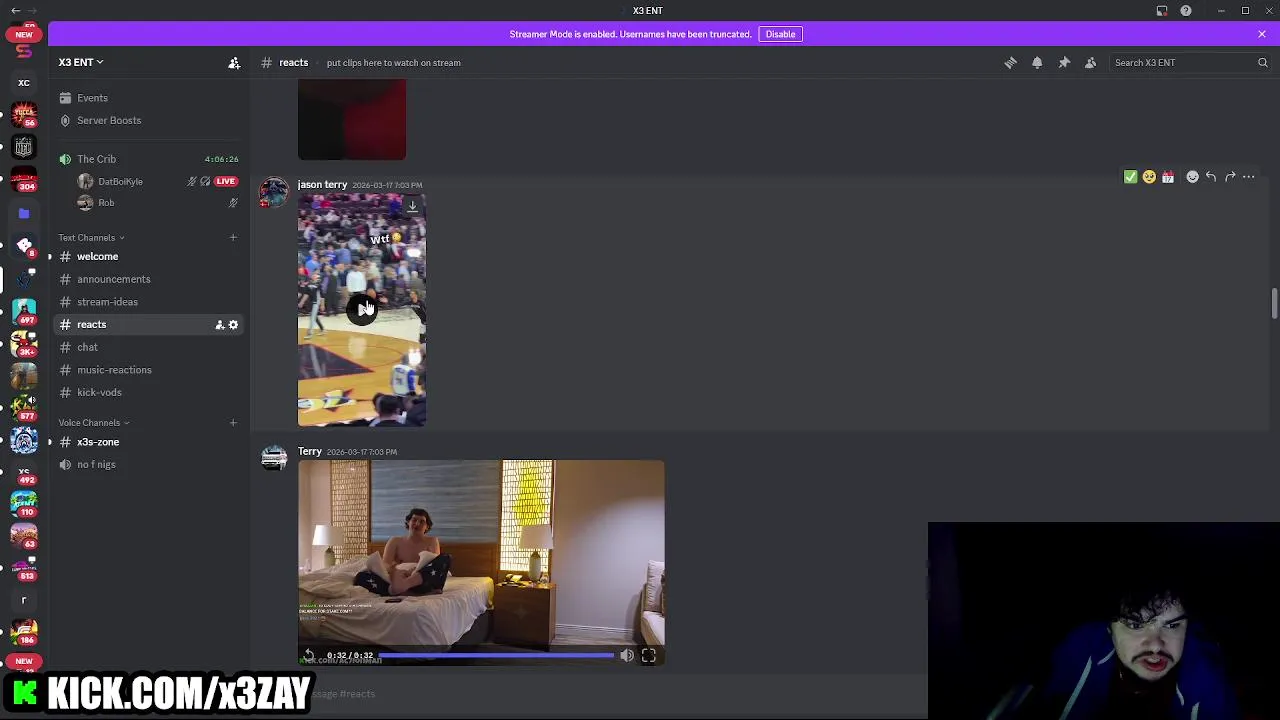React with the yellow face emoji
Image resolution: width=1280 pixels, height=720 pixels.
[1149, 177]
